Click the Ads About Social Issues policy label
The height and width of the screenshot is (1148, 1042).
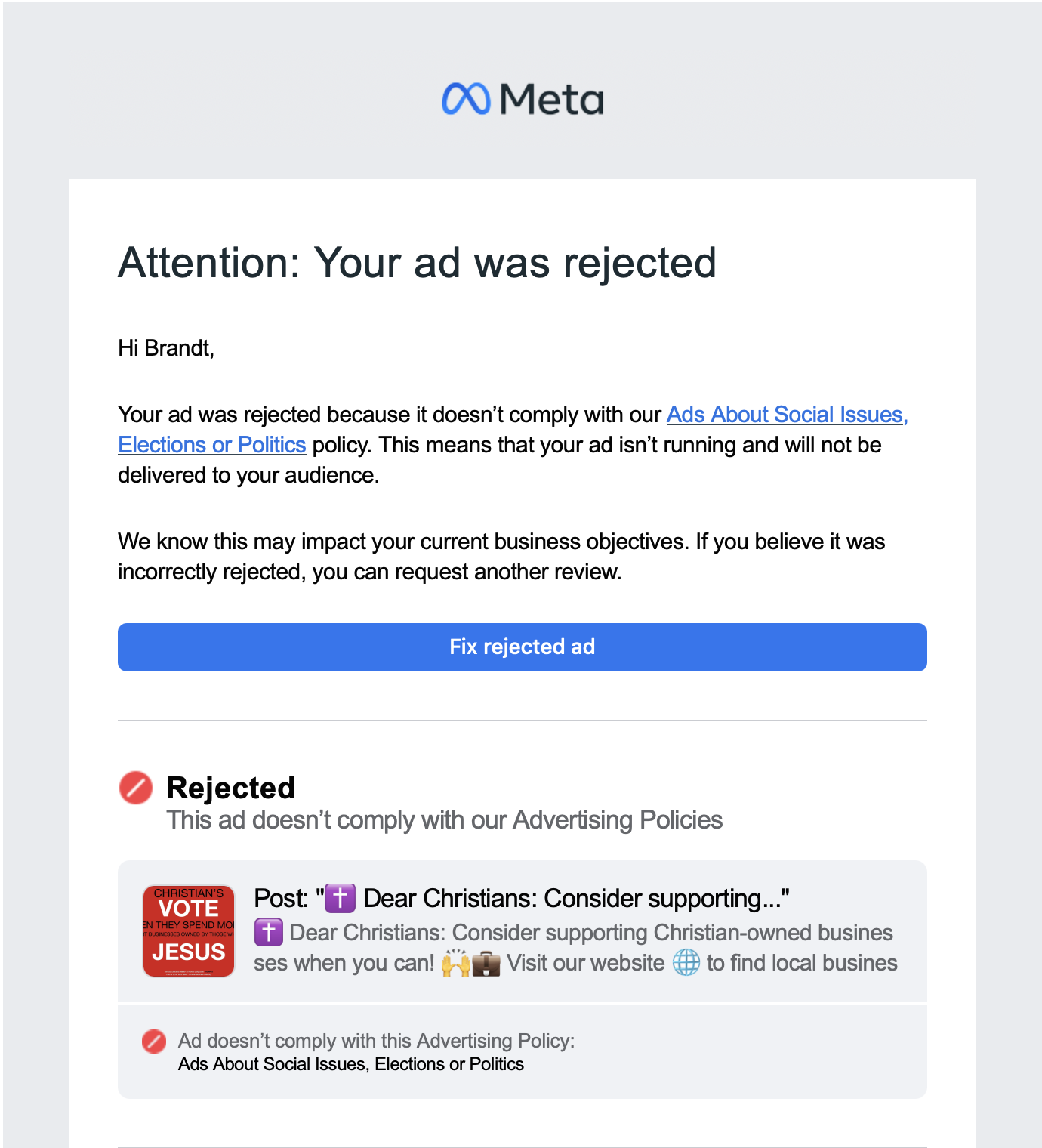click(x=351, y=1064)
